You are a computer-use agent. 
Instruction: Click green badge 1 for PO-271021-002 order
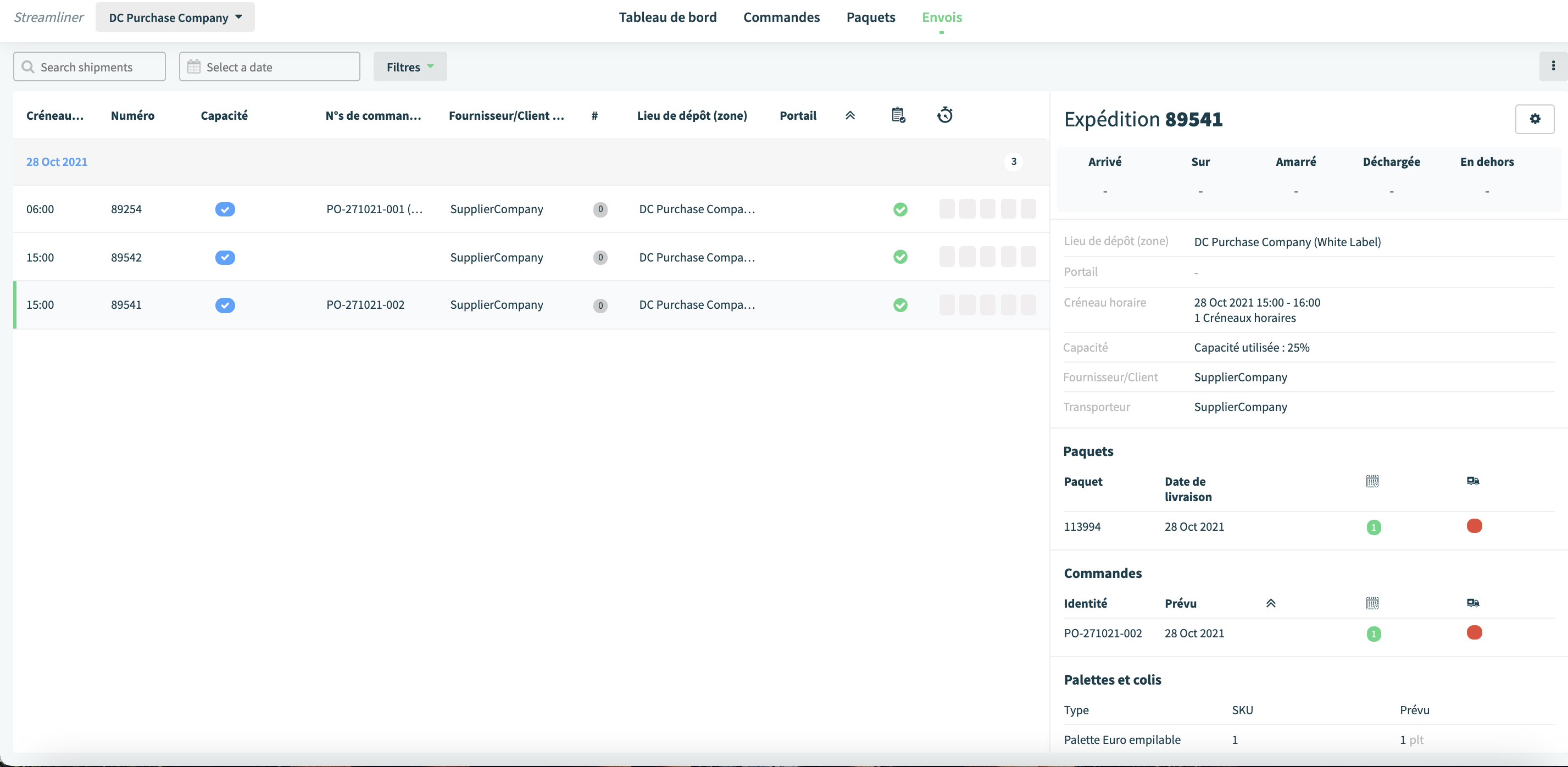1374,633
